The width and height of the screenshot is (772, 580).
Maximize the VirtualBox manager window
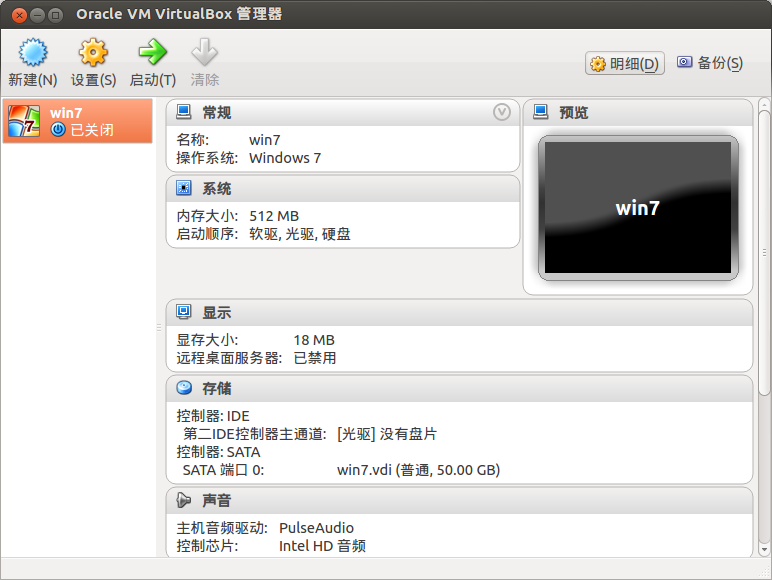56,15
